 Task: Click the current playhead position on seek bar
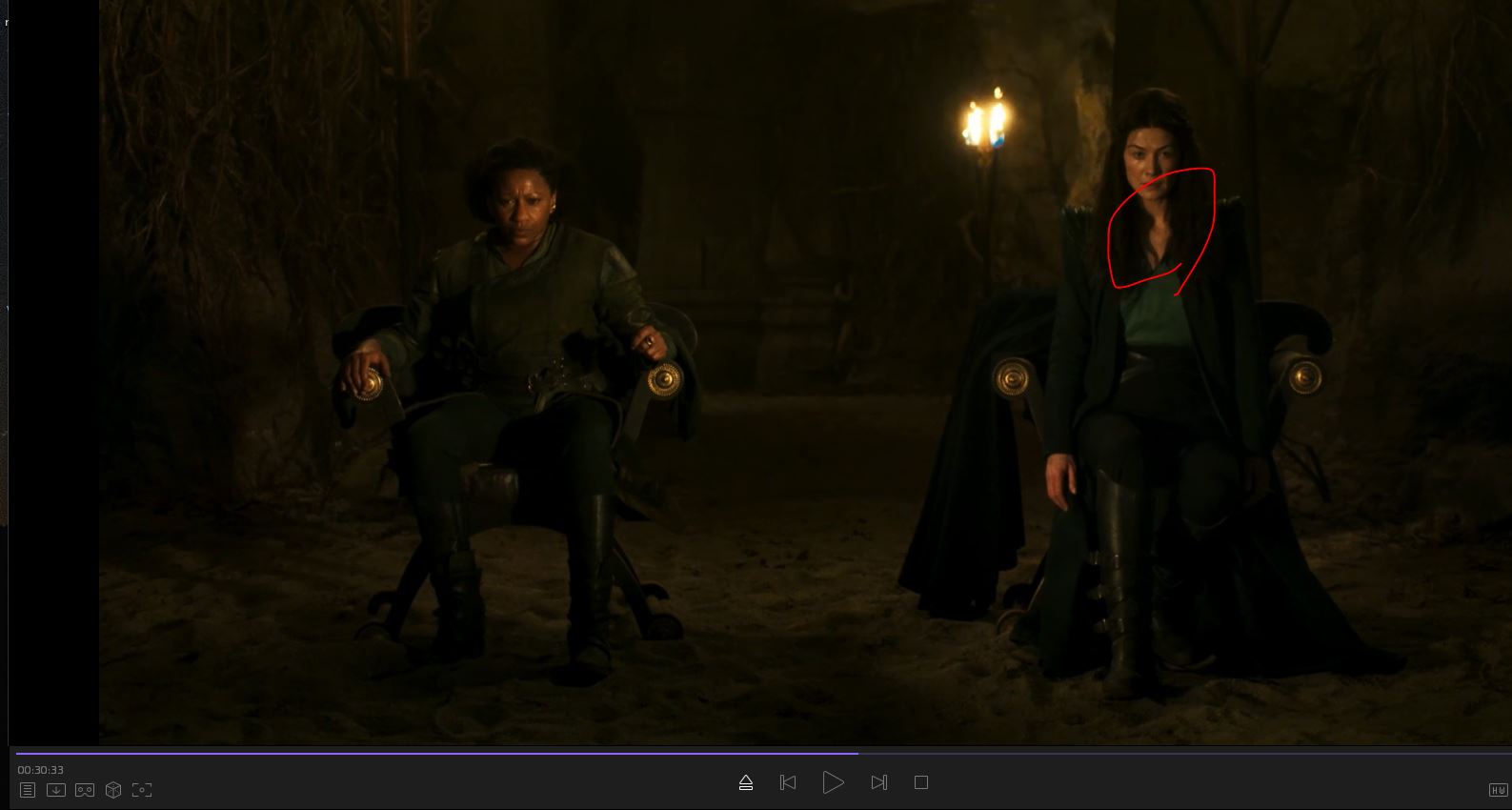click(x=857, y=753)
